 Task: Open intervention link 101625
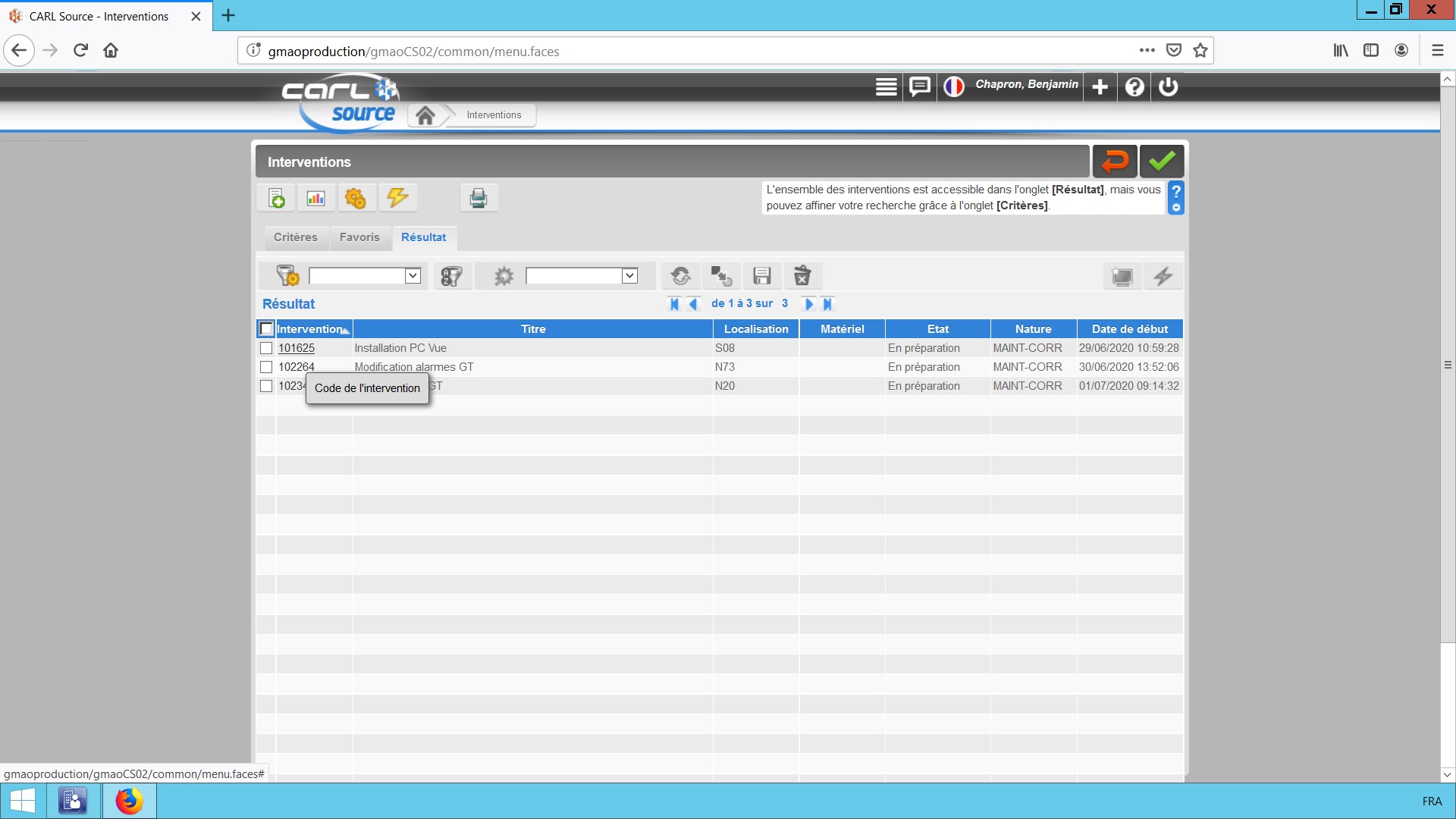[297, 348]
